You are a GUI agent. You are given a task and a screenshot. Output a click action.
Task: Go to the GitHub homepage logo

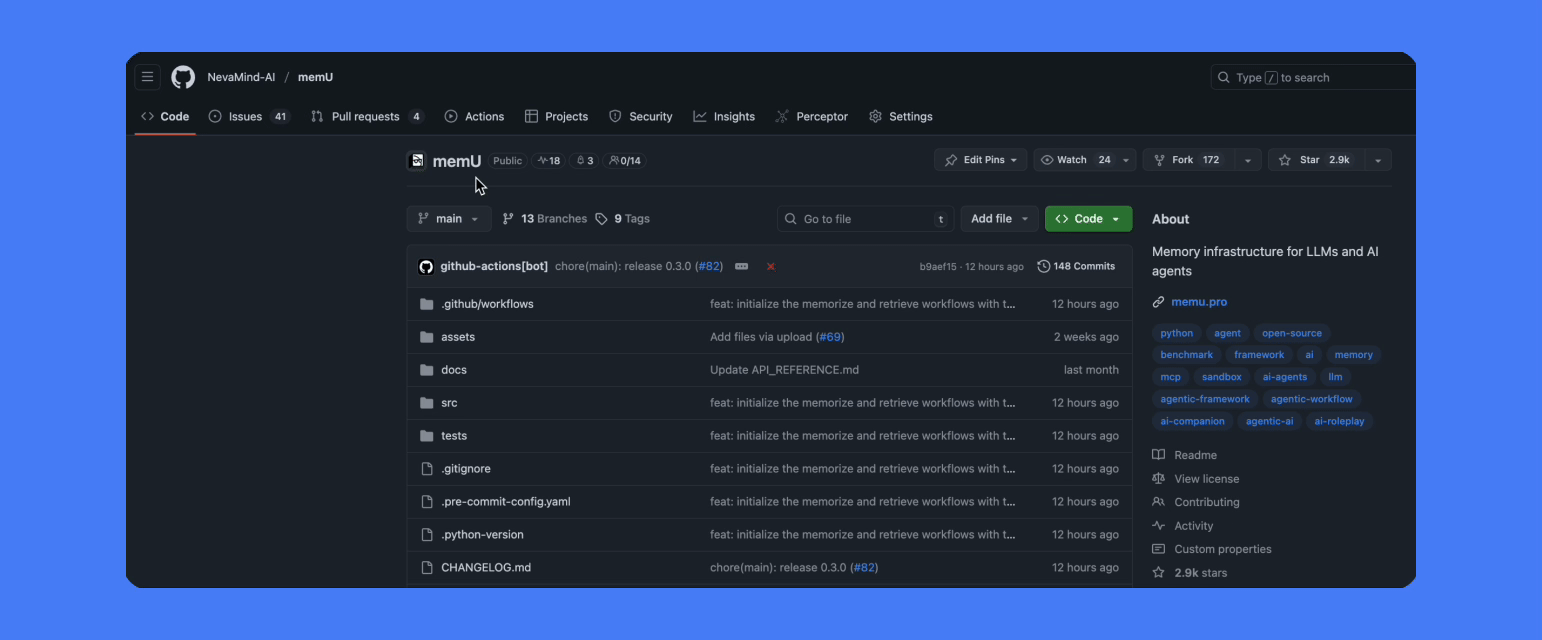coord(183,77)
